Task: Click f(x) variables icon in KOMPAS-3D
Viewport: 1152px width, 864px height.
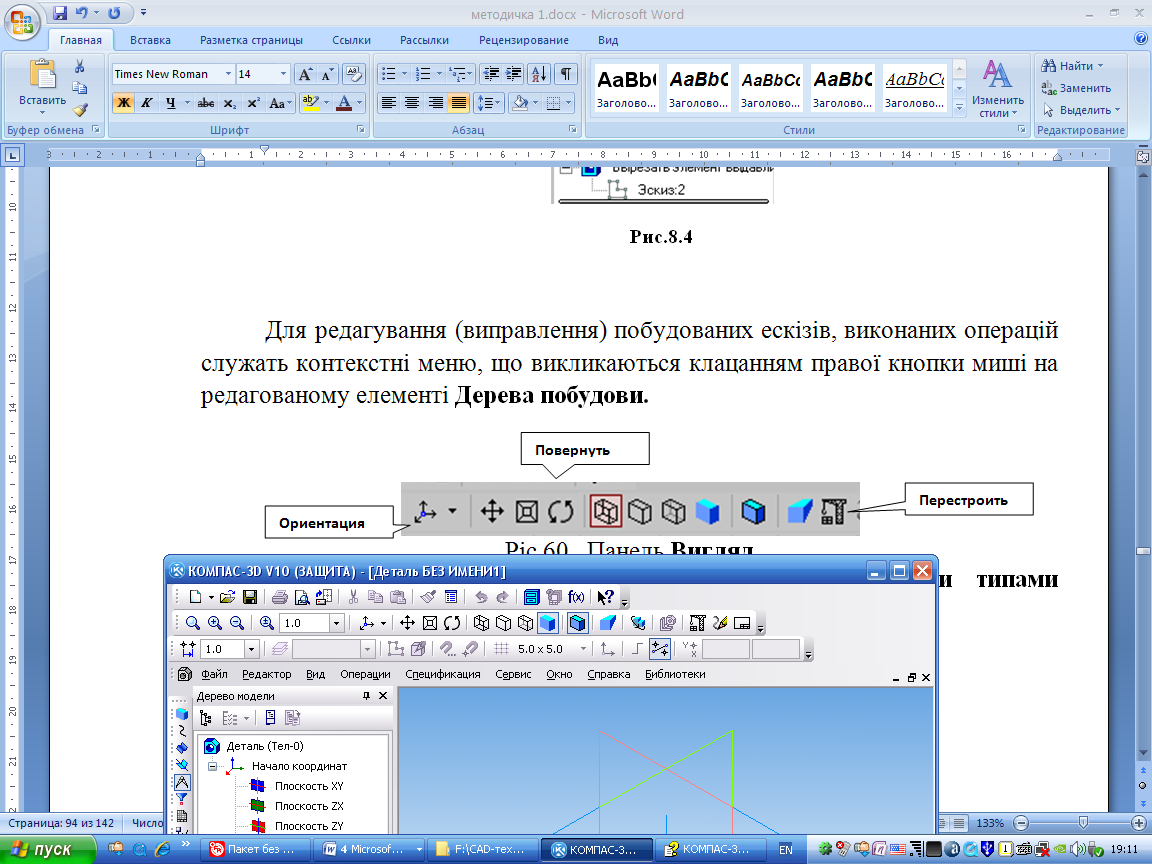Action: pos(576,597)
